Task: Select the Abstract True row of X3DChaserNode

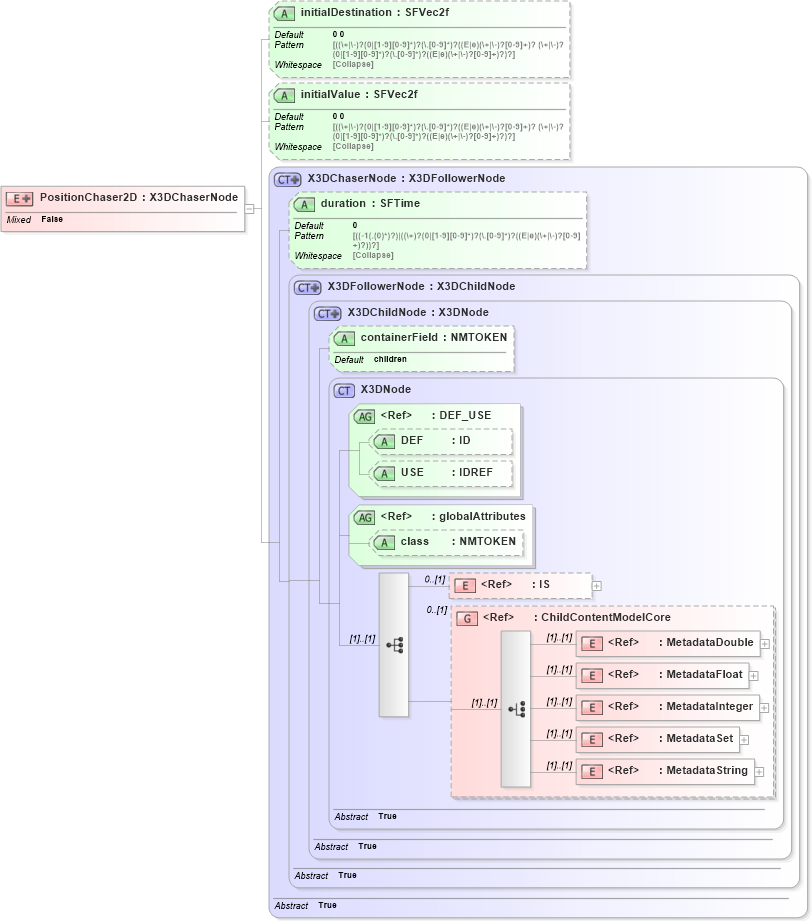Action: [306, 905]
